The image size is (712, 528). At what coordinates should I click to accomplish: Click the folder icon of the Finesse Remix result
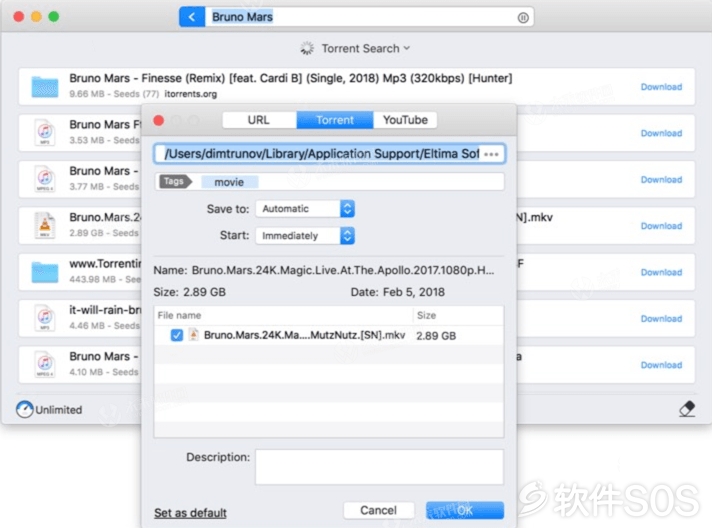tap(44, 87)
